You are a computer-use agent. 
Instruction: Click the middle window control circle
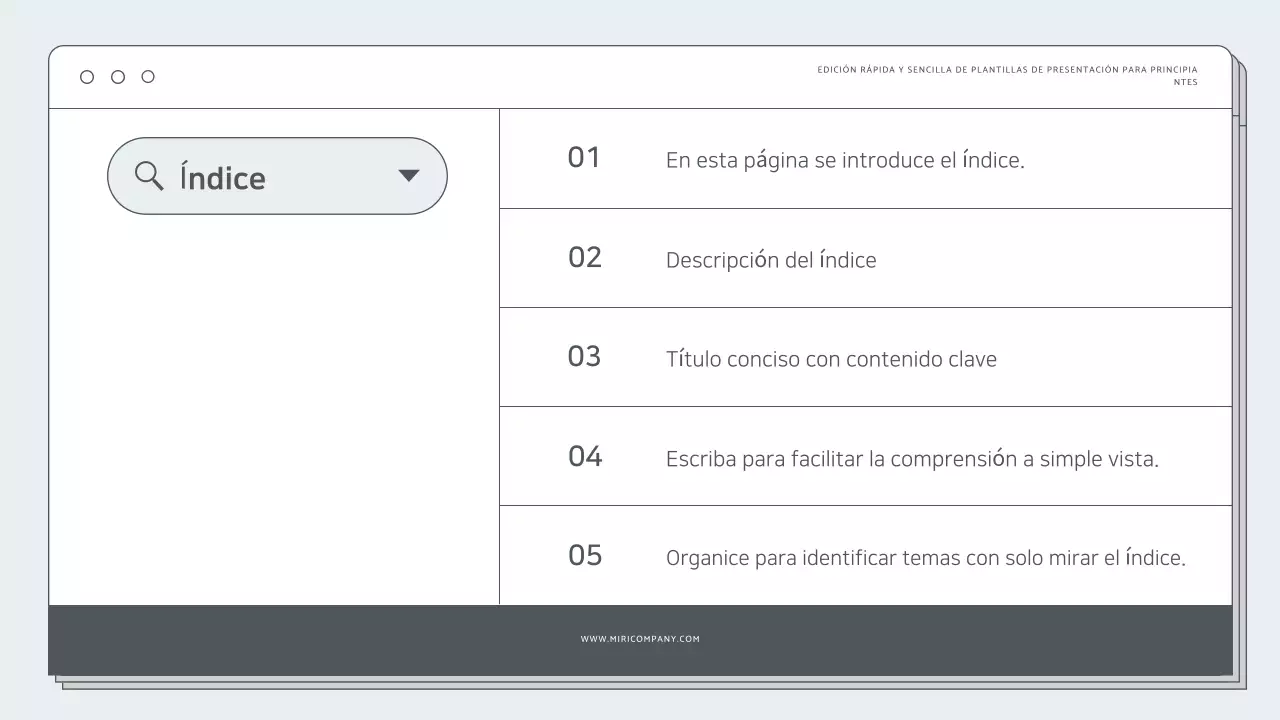(x=117, y=76)
